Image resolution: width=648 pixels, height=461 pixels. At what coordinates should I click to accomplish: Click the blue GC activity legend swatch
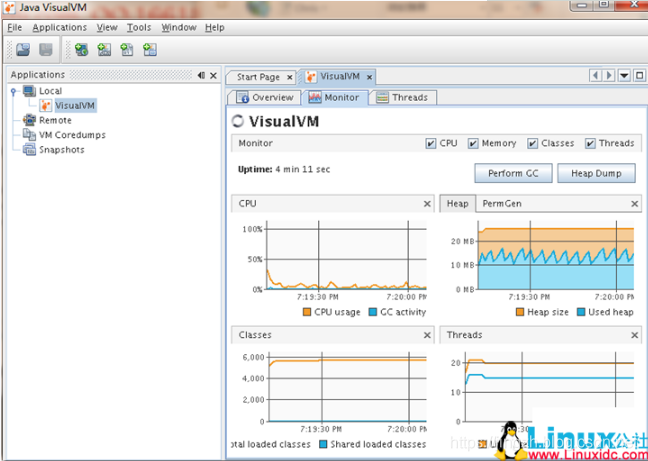373,312
